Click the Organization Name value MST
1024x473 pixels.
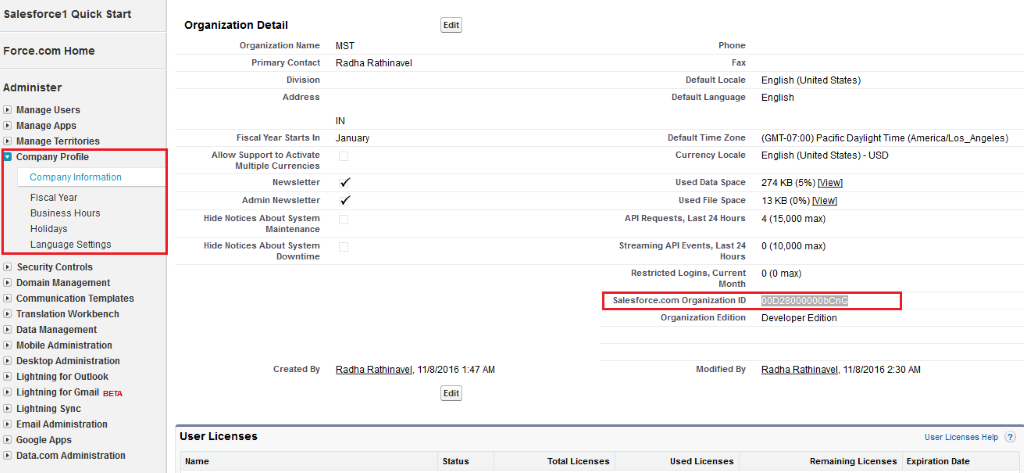[345, 46]
